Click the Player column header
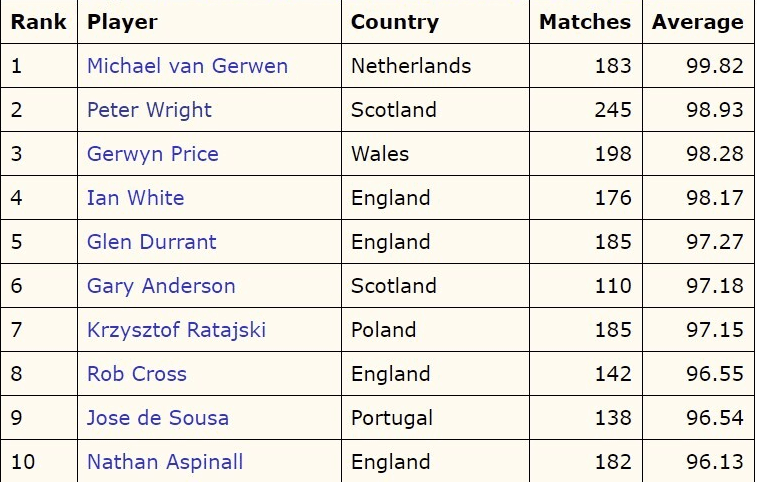The height and width of the screenshot is (482, 757). pos(122,22)
